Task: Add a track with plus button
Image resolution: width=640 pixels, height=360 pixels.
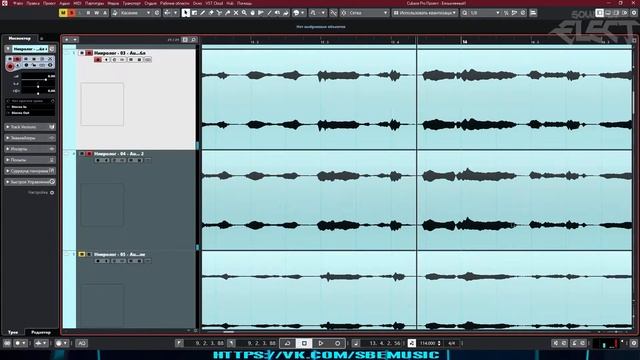Action: 67,40
